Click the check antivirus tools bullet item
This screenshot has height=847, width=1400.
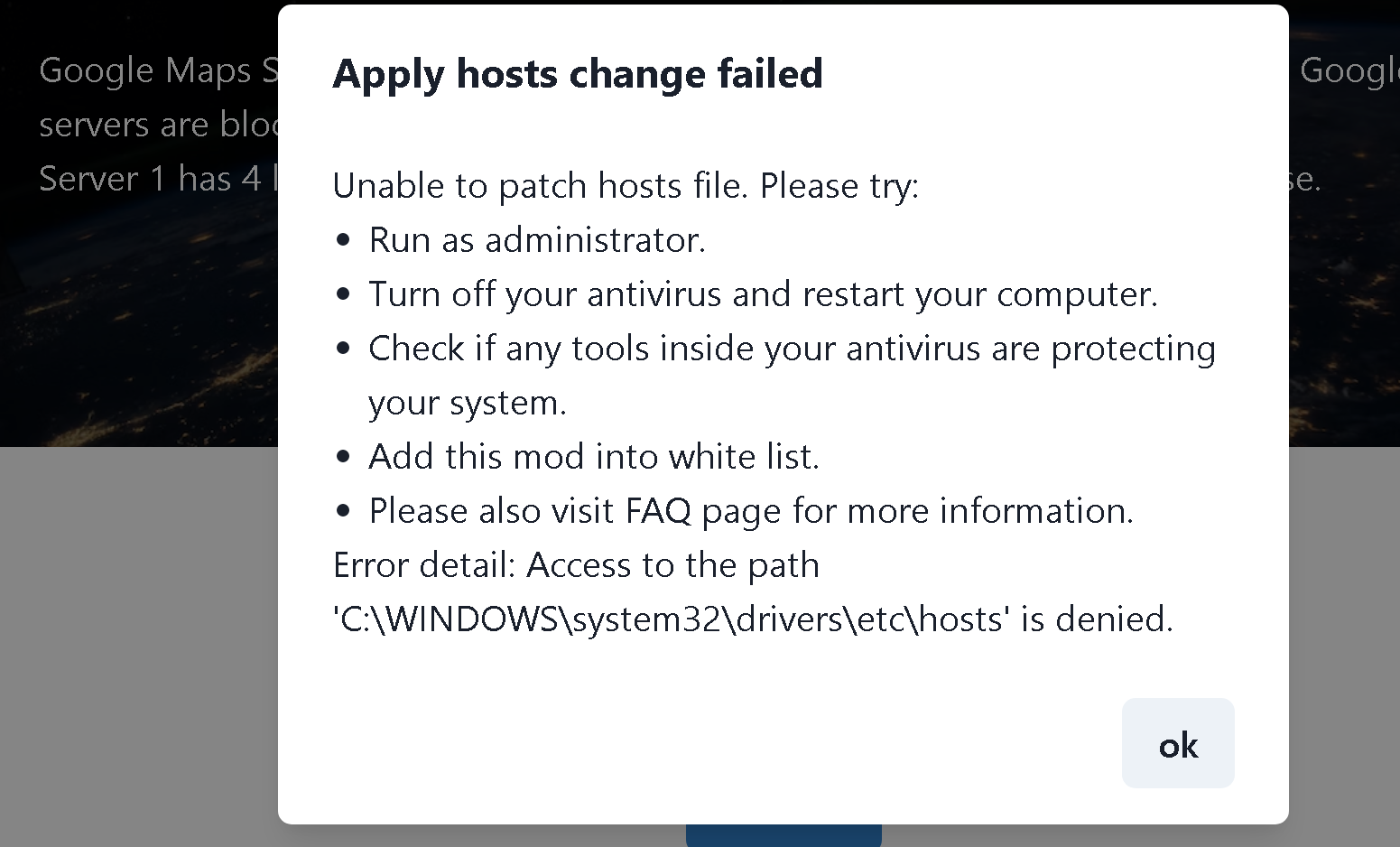pyautogui.click(x=792, y=348)
